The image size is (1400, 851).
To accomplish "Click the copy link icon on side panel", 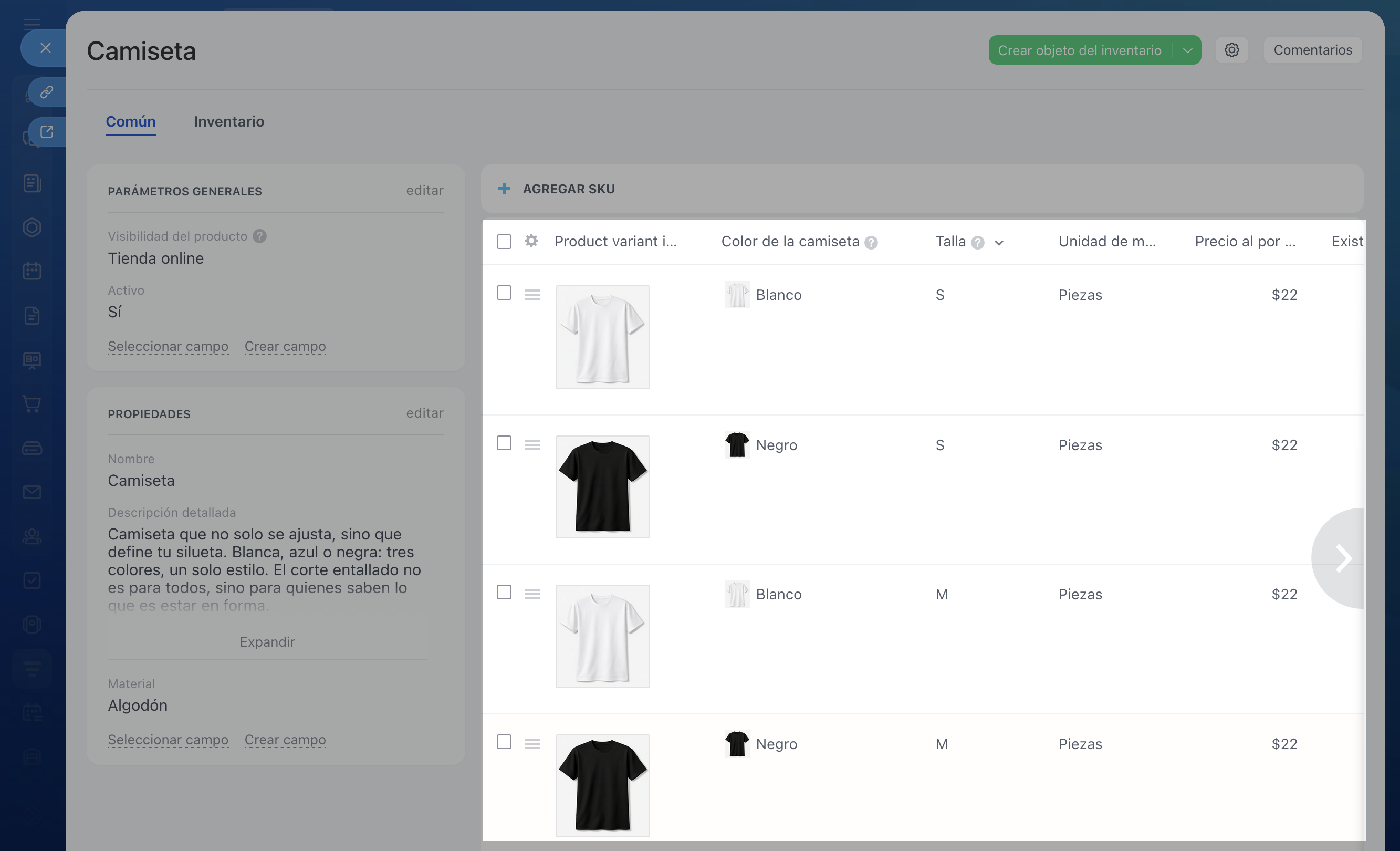I will coord(47,91).
